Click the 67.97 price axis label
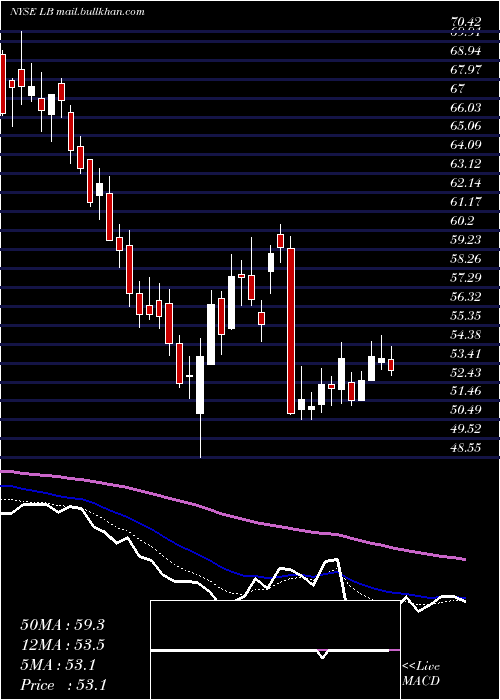Viewport: 500px width, 700px height. [x=466, y=70]
